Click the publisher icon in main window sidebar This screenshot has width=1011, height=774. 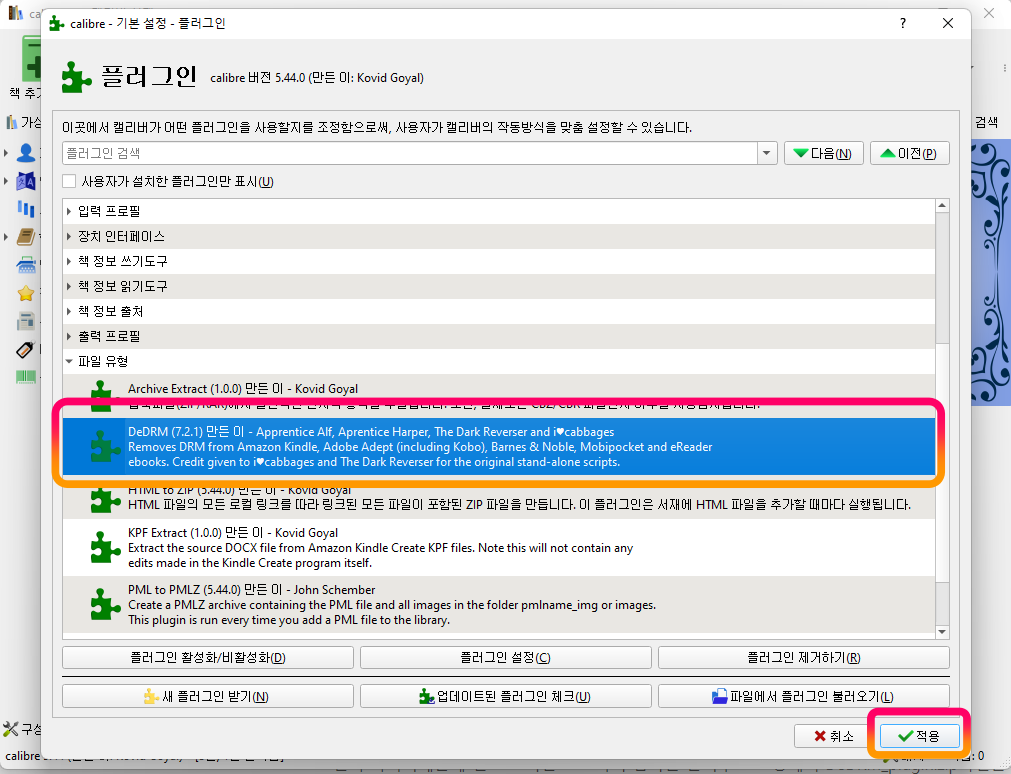pyautogui.click(x=26, y=264)
